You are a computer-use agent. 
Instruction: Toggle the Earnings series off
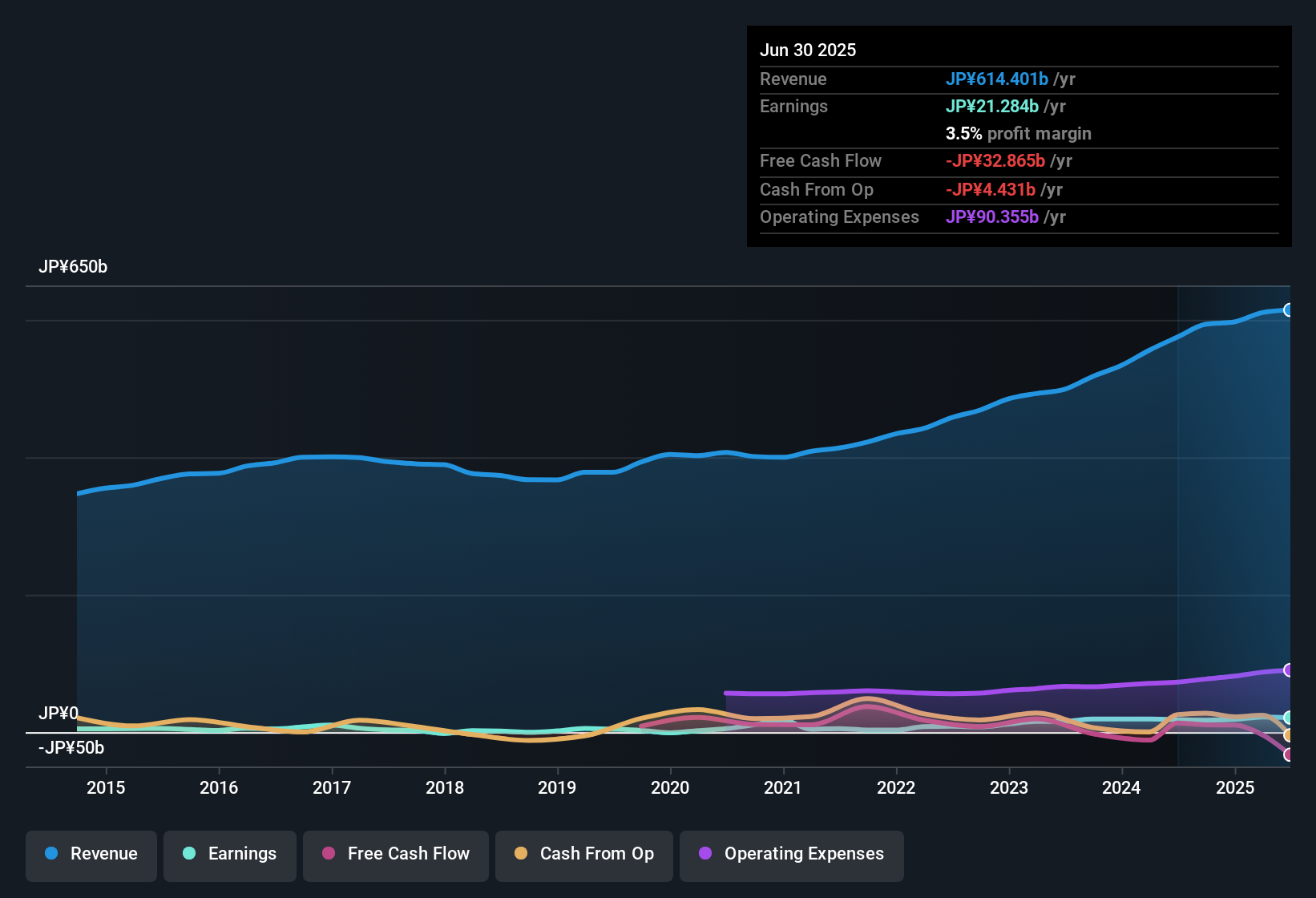pos(229,854)
